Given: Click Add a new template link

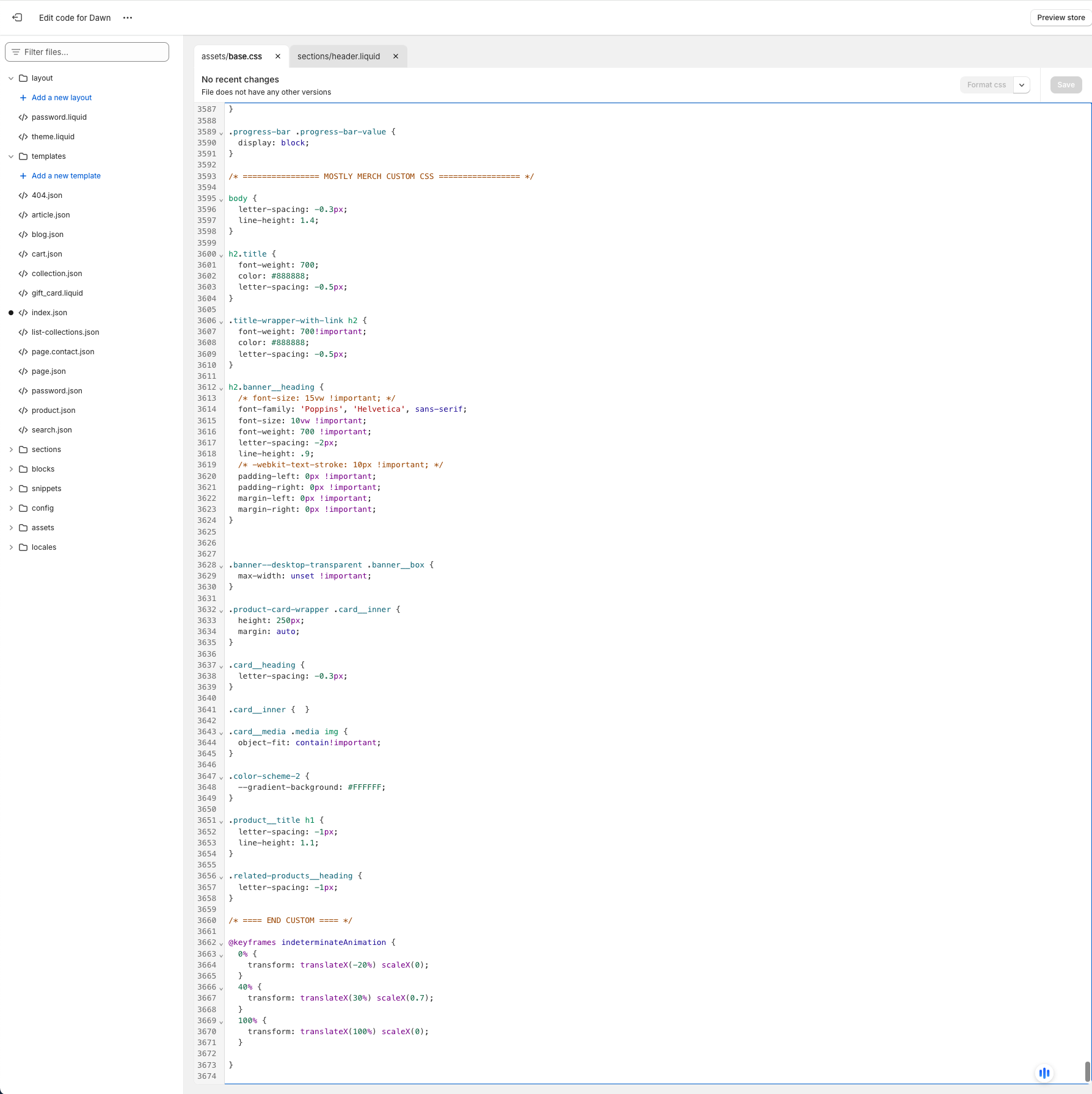Looking at the screenshot, I should (66, 176).
